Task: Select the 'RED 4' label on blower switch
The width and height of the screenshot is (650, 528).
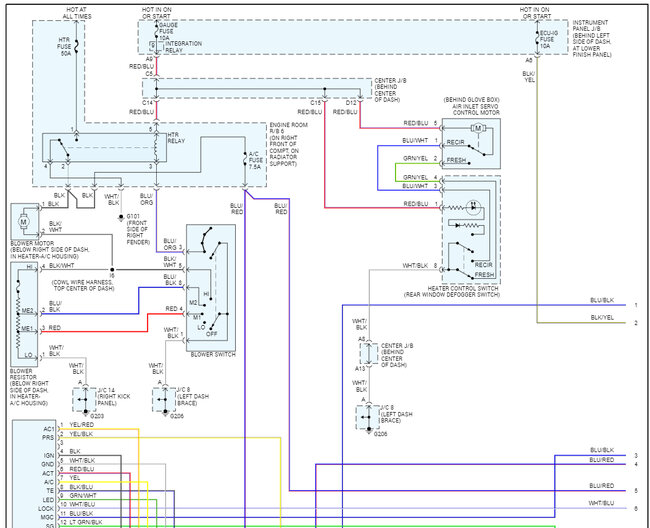Action: click(x=174, y=308)
